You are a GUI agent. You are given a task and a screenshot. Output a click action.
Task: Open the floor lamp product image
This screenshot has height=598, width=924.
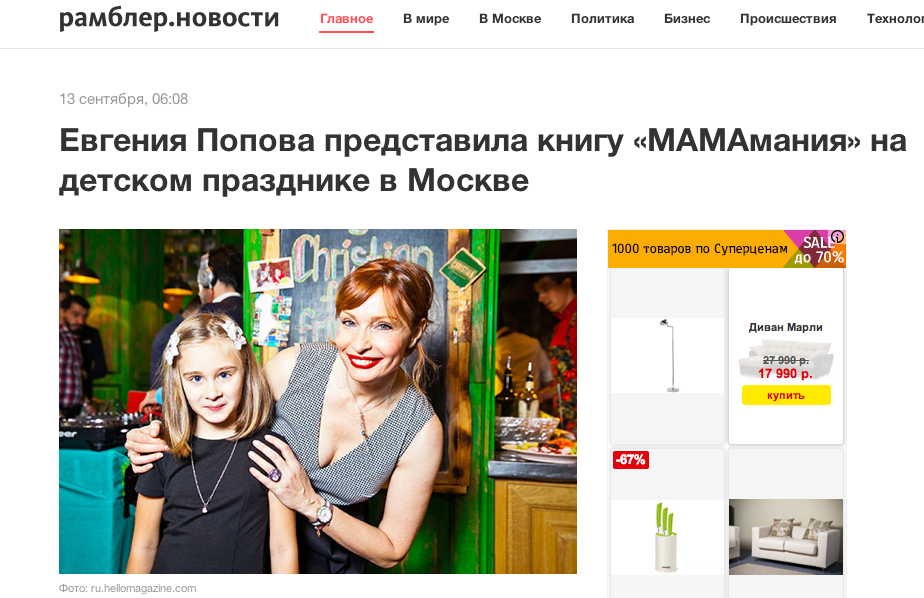668,356
